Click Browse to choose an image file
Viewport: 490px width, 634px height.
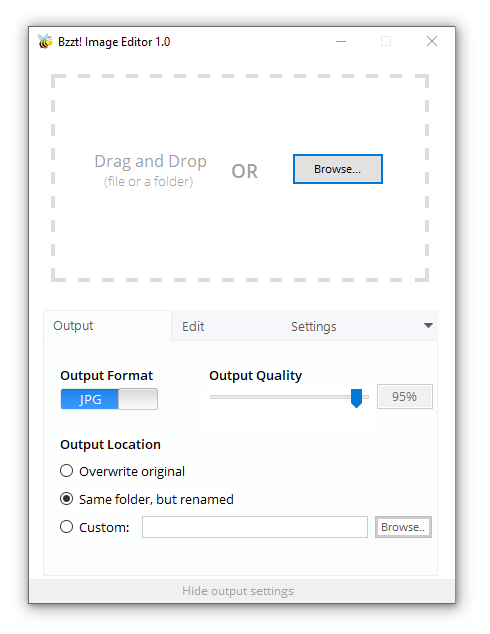(338, 169)
